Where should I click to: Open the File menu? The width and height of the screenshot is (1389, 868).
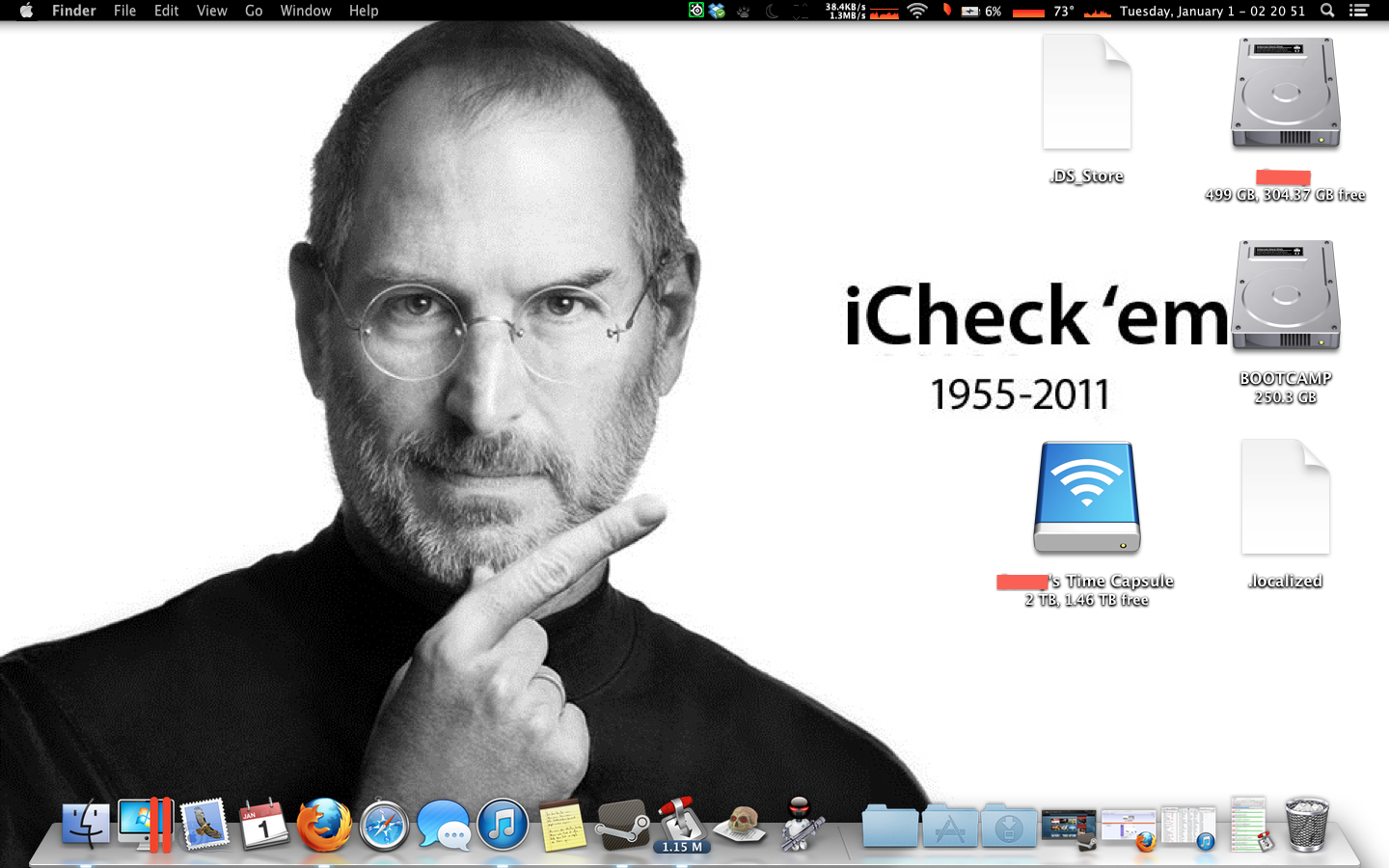tap(125, 11)
